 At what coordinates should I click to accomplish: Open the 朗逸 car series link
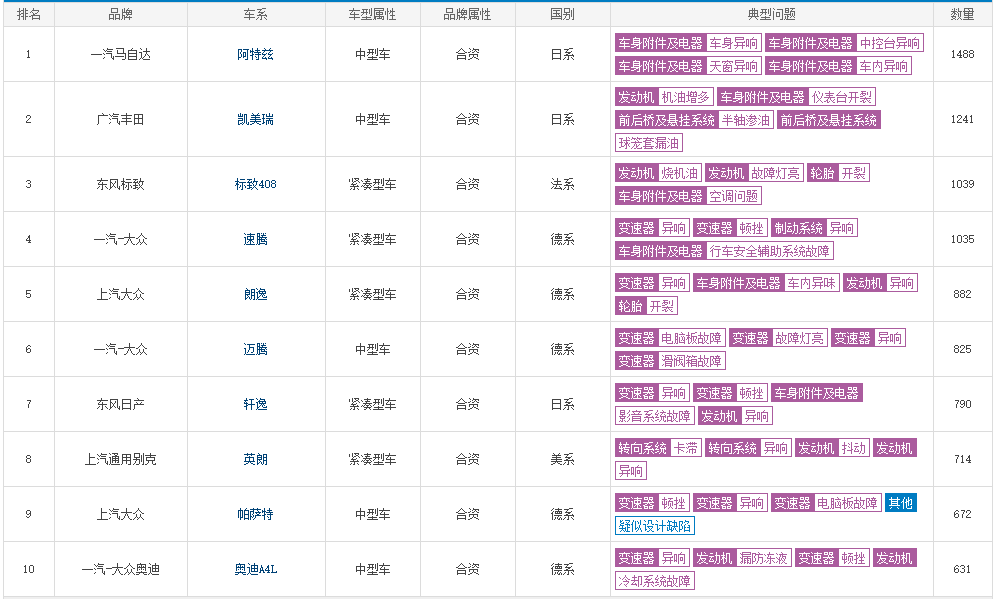tap(254, 294)
